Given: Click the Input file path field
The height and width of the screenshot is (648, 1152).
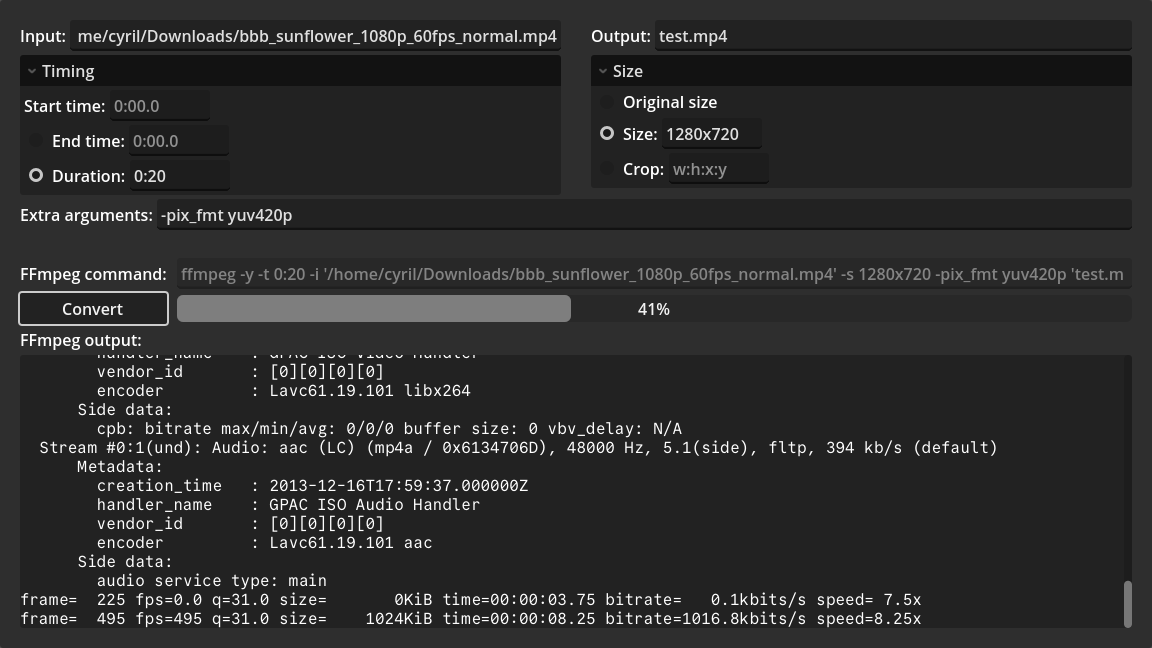Looking at the screenshot, I should 316,36.
